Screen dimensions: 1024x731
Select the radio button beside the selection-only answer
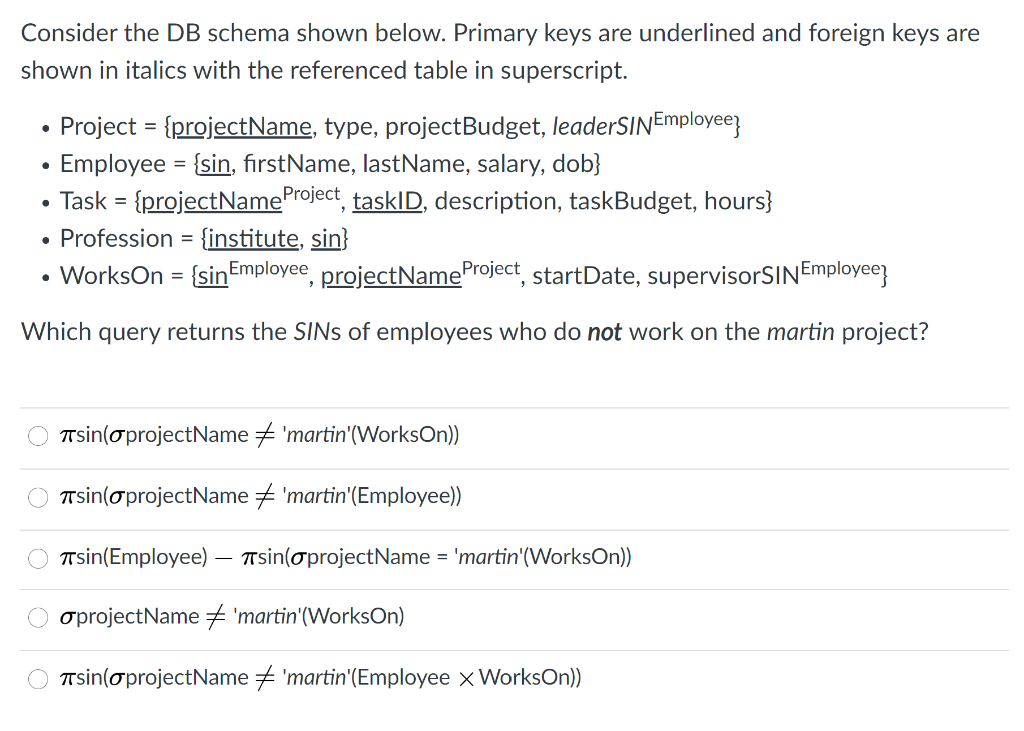37,618
